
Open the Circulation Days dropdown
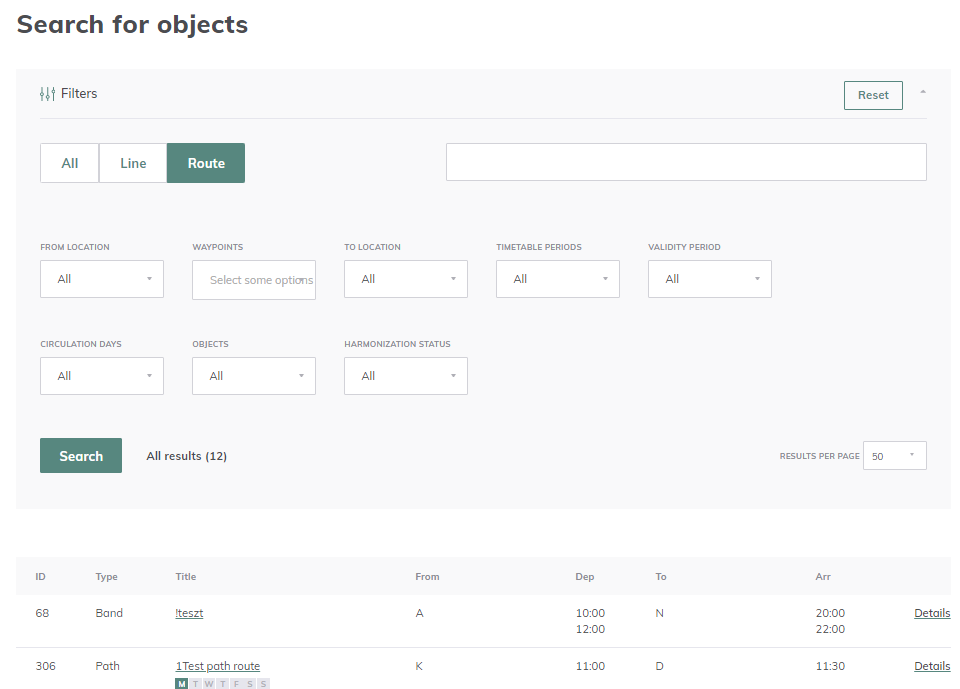pos(102,376)
